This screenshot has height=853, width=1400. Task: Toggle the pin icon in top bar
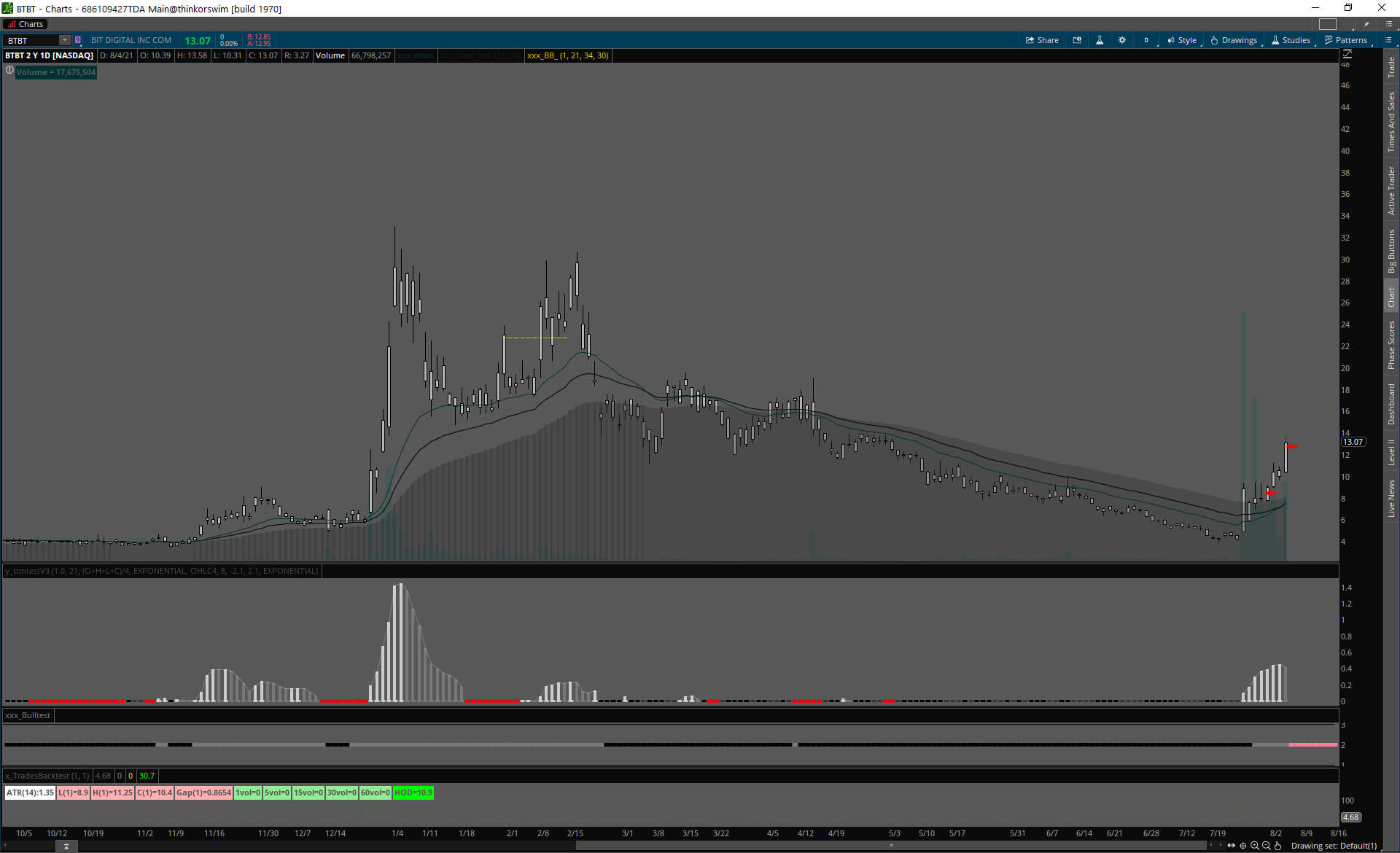pos(1366,24)
